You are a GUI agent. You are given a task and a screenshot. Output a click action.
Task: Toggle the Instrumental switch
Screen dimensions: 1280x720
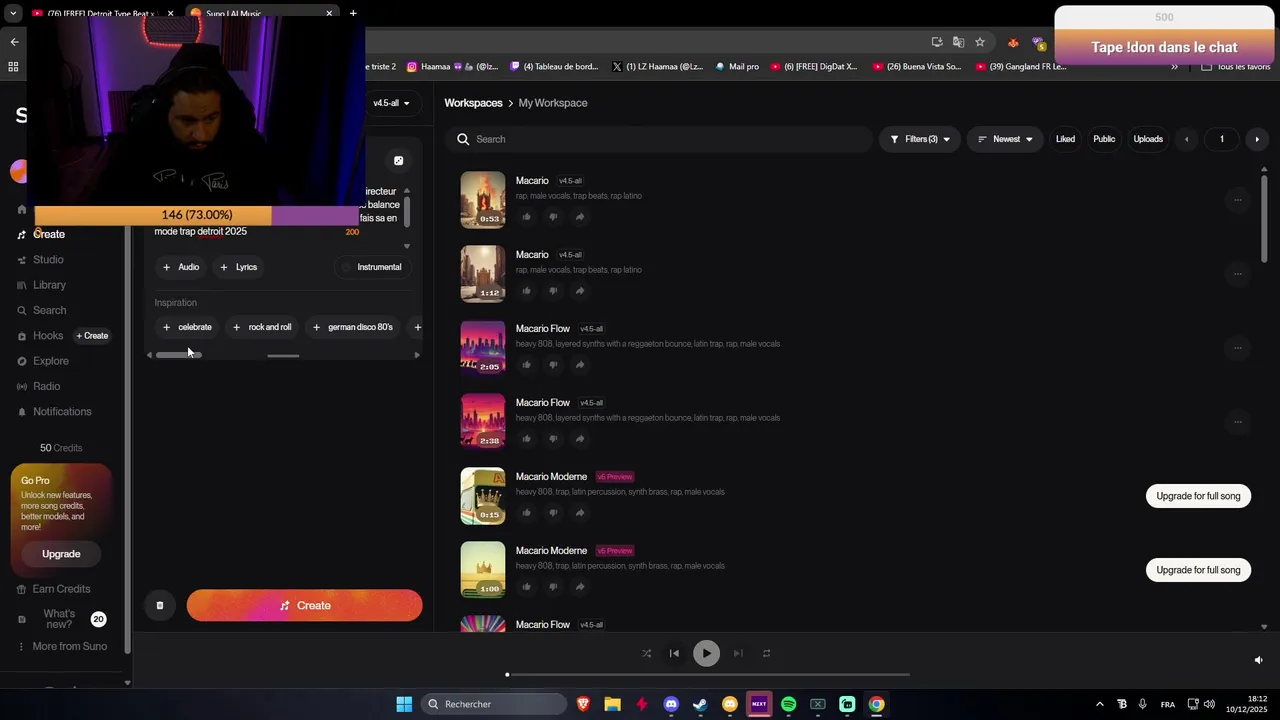(371, 267)
